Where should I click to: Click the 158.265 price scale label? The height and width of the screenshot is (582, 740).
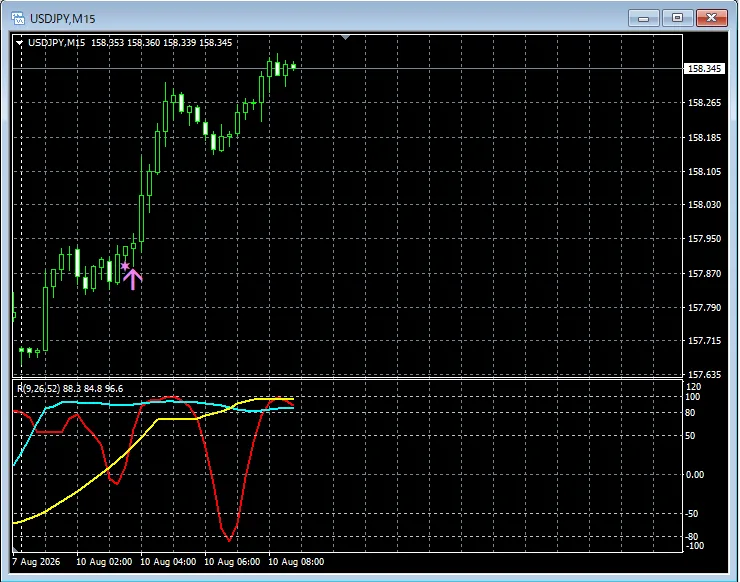(x=704, y=103)
